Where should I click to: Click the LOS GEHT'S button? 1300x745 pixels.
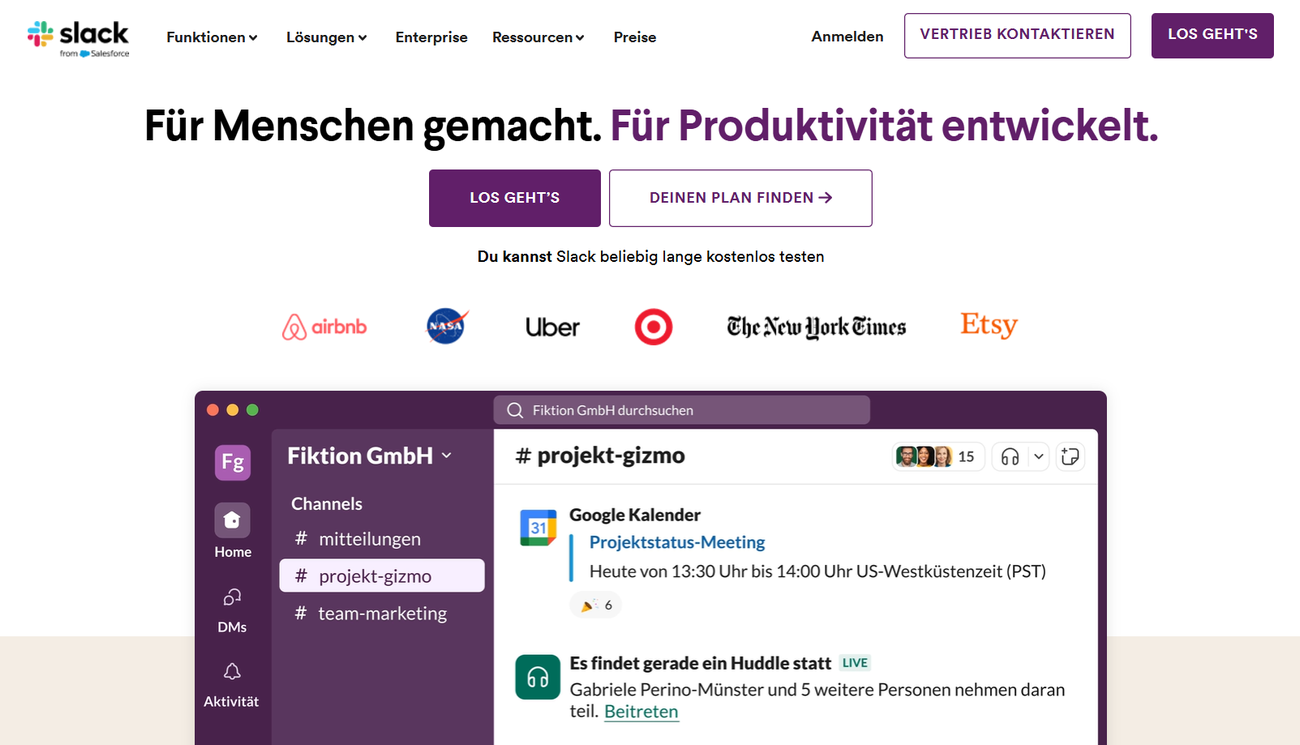click(x=514, y=198)
